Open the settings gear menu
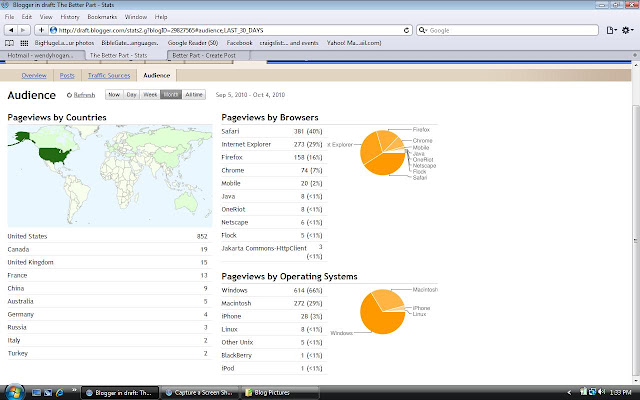Image resolution: width=640 pixels, height=400 pixels. click(x=627, y=30)
